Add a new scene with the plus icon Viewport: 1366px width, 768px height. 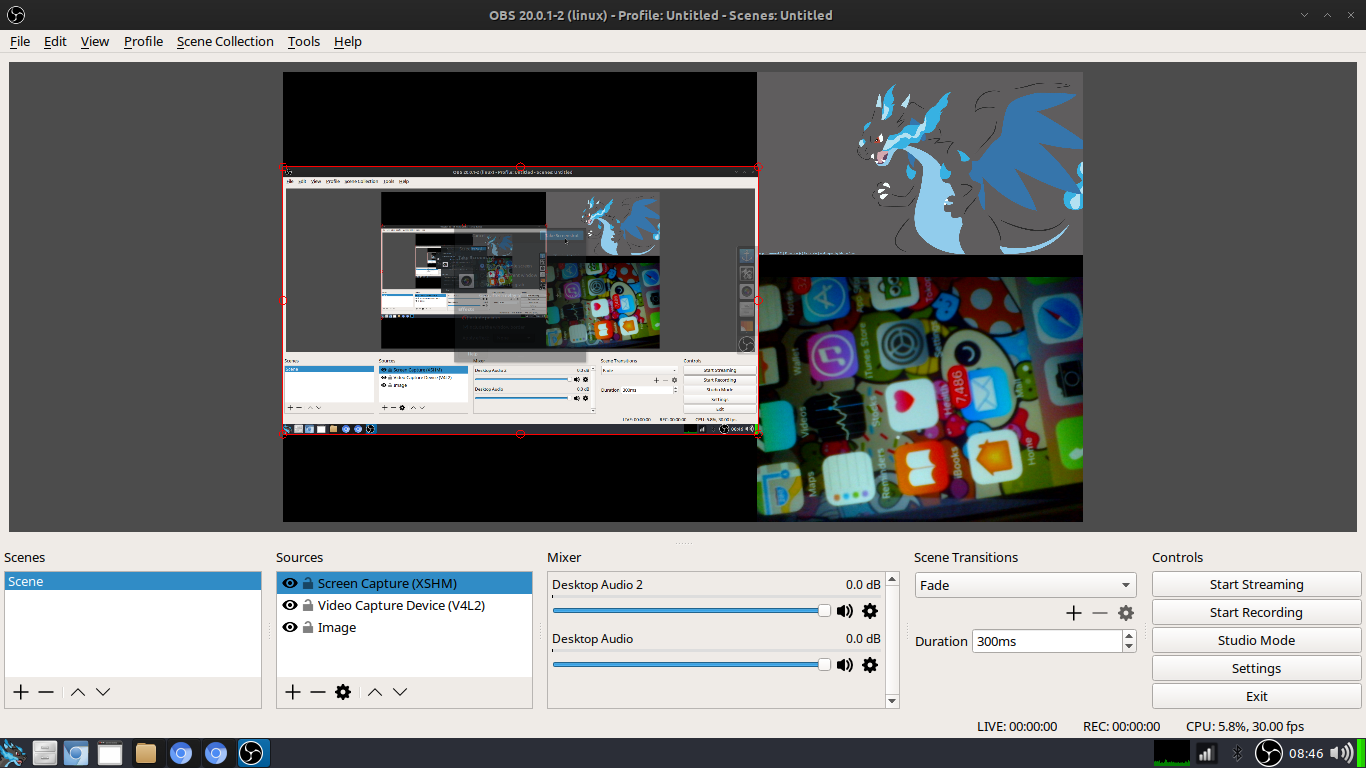point(20,691)
